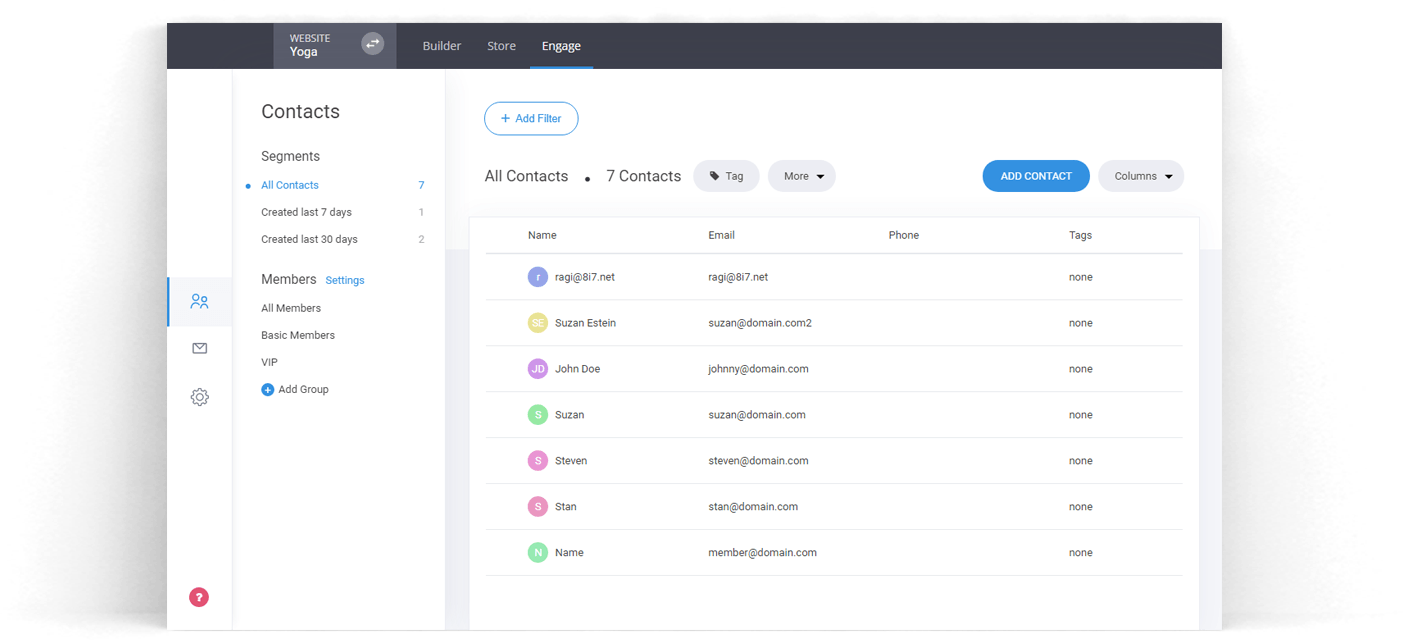Click John Doe's avatar circle
Image resolution: width=1403 pixels, height=640 pixels.
tap(538, 368)
